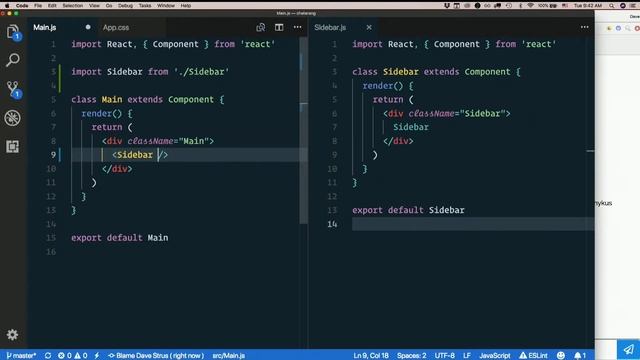Click 'class Sidebar extends Component' line
Viewport: 640px width, 360px height.
click(436, 72)
